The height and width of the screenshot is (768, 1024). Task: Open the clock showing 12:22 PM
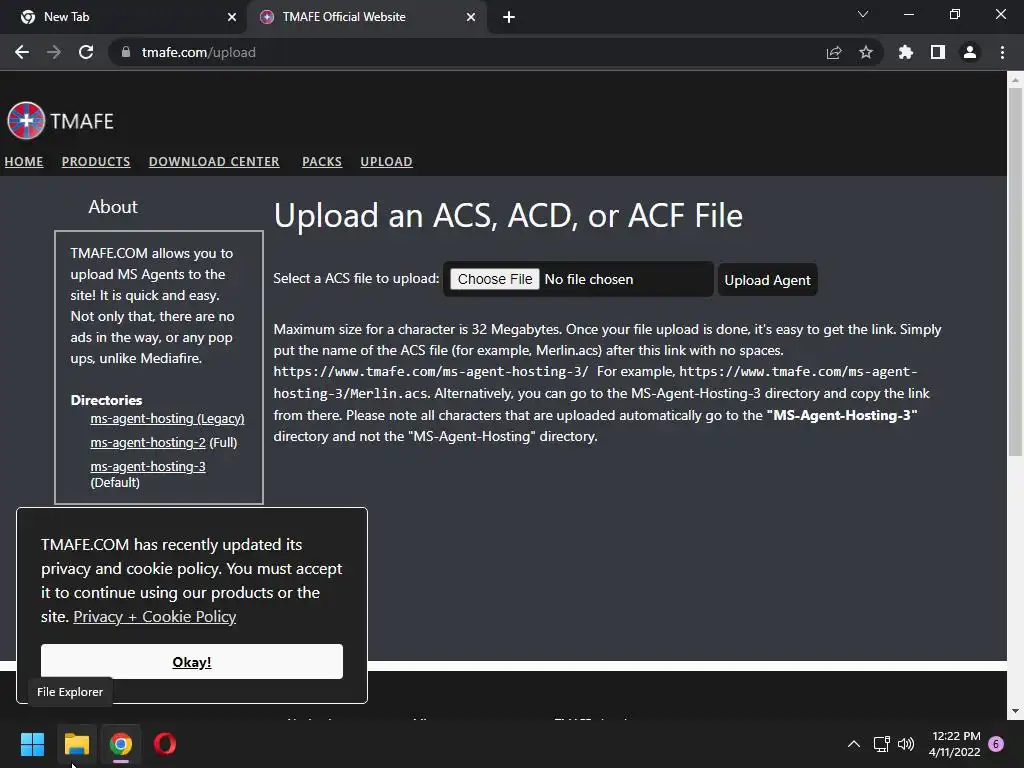(x=955, y=744)
